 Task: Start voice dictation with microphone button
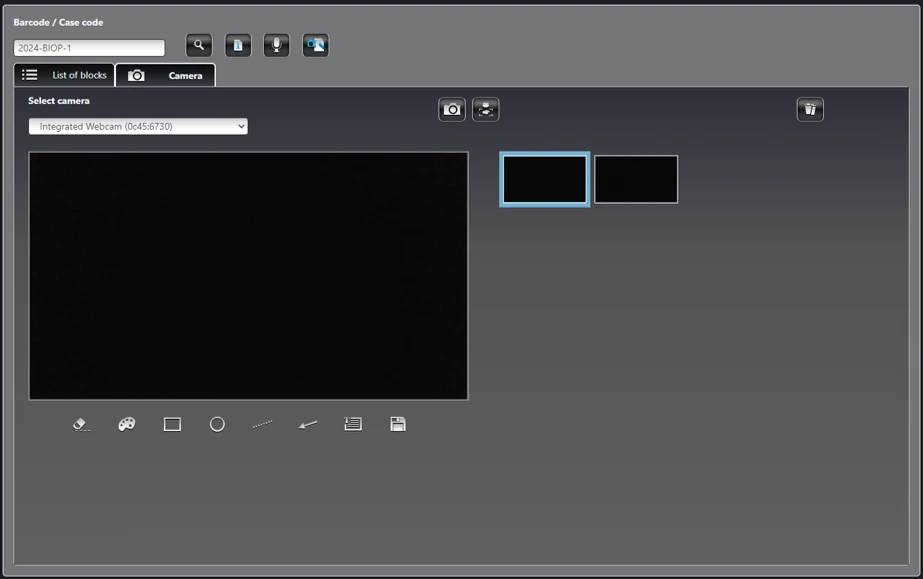pos(277,45)
